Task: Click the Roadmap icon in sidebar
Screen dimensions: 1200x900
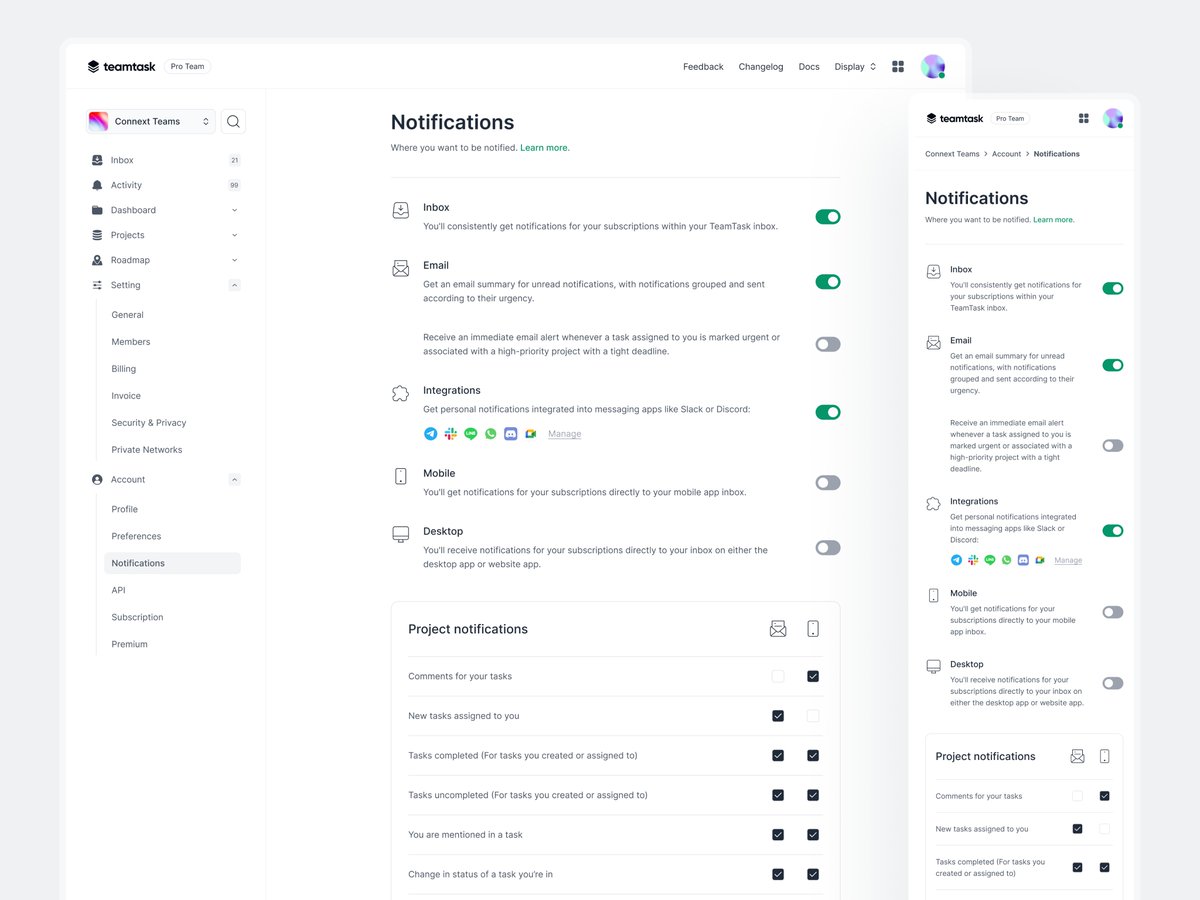Action: (x=97, y=260)
